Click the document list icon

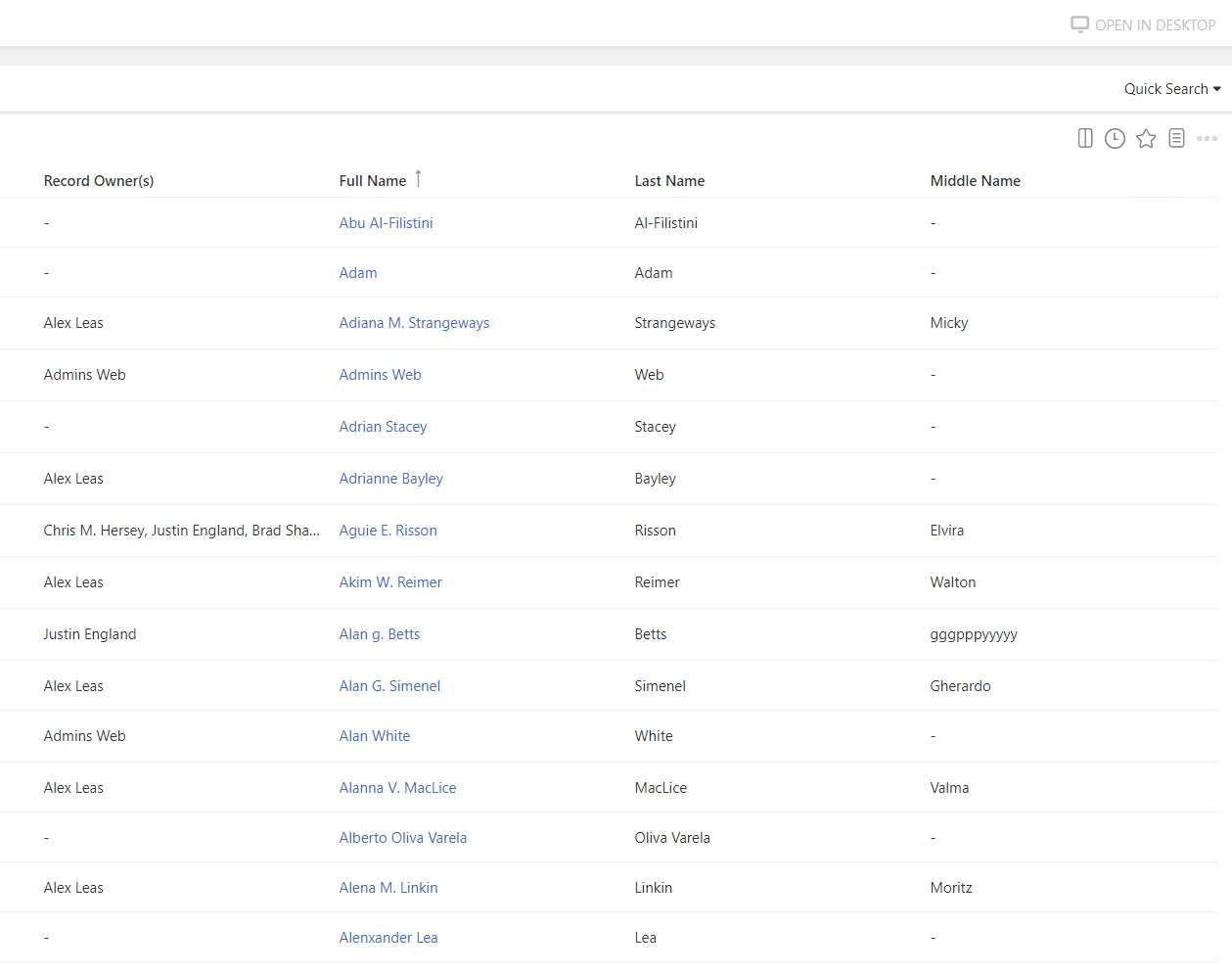pos(1176,138)
